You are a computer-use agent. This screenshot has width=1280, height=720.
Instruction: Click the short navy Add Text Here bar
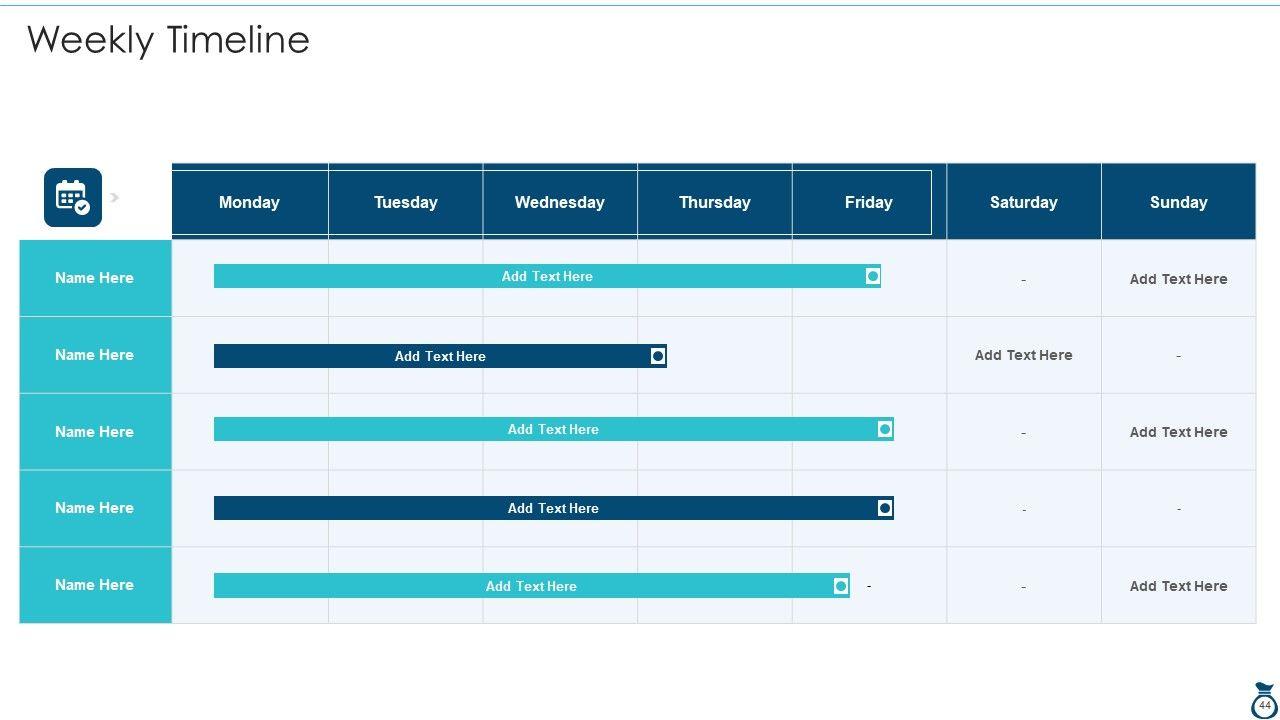(440, 356)
